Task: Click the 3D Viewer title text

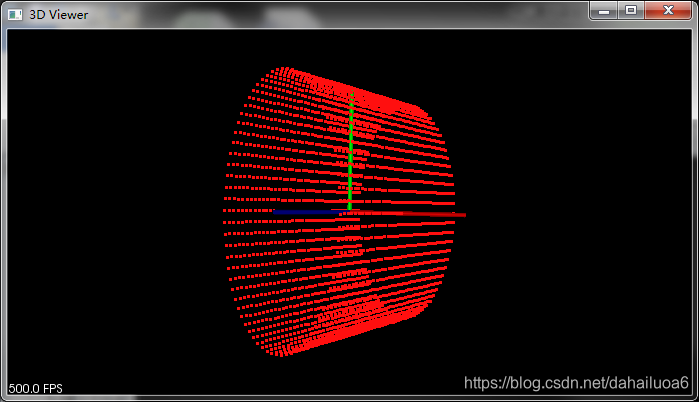Action: (58, 15)
